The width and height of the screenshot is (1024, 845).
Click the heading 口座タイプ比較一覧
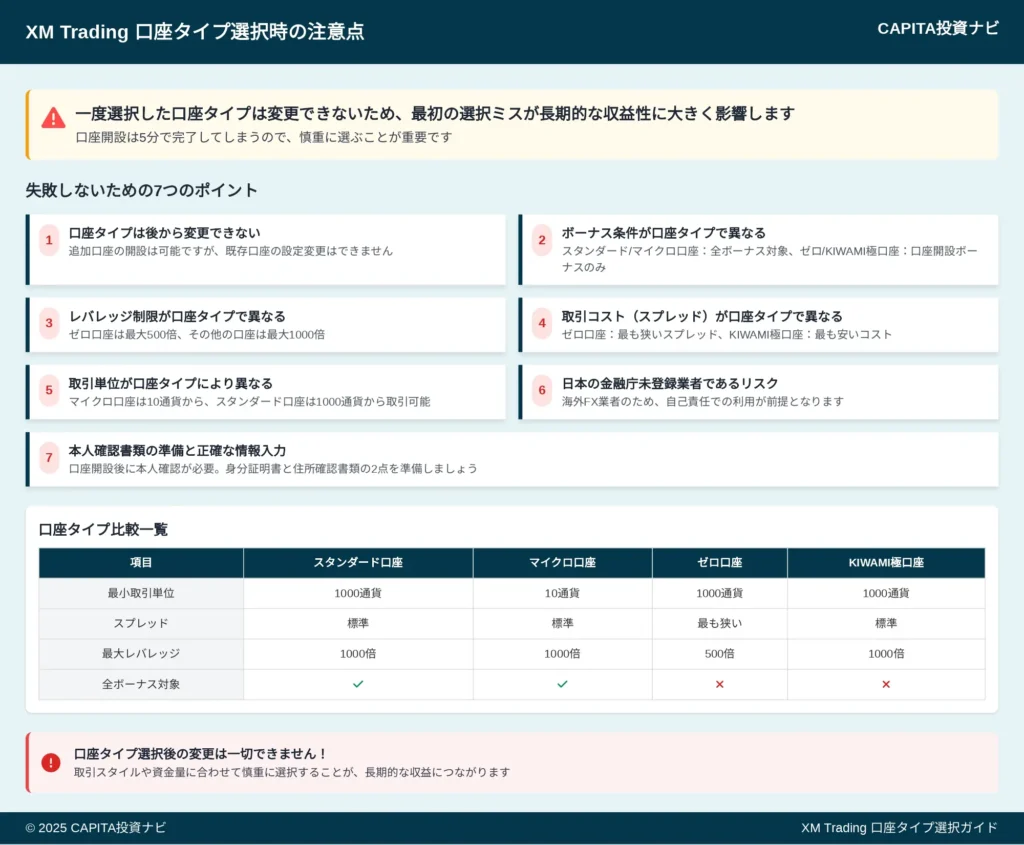coord(103,530)
